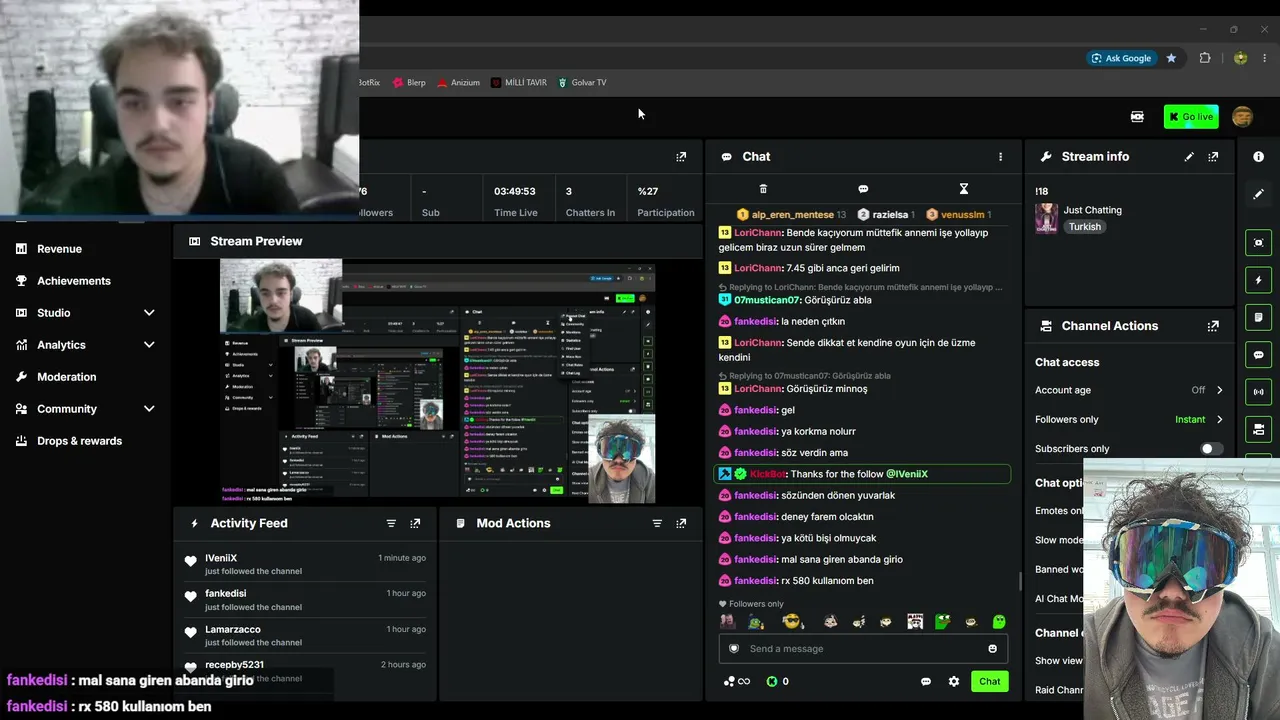Click the Lamarzacco entry in Activity Feed

[x=305, y=635]
